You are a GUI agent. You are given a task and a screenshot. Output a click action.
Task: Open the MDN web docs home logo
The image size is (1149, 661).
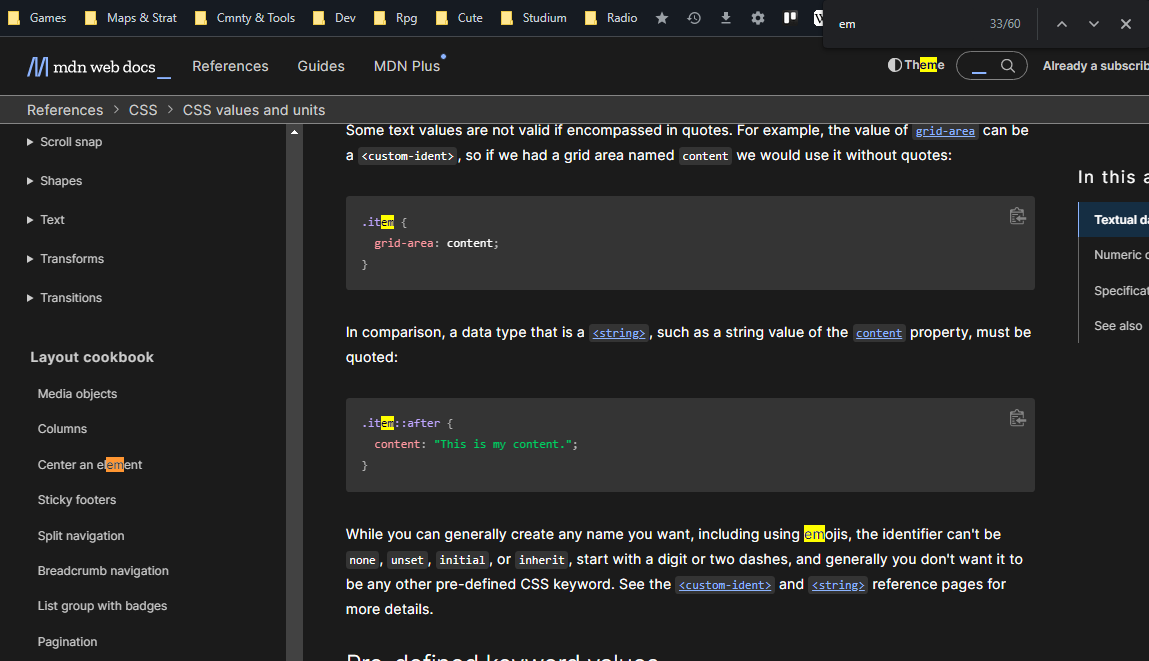pyautogui.click(x=98, y=65)
